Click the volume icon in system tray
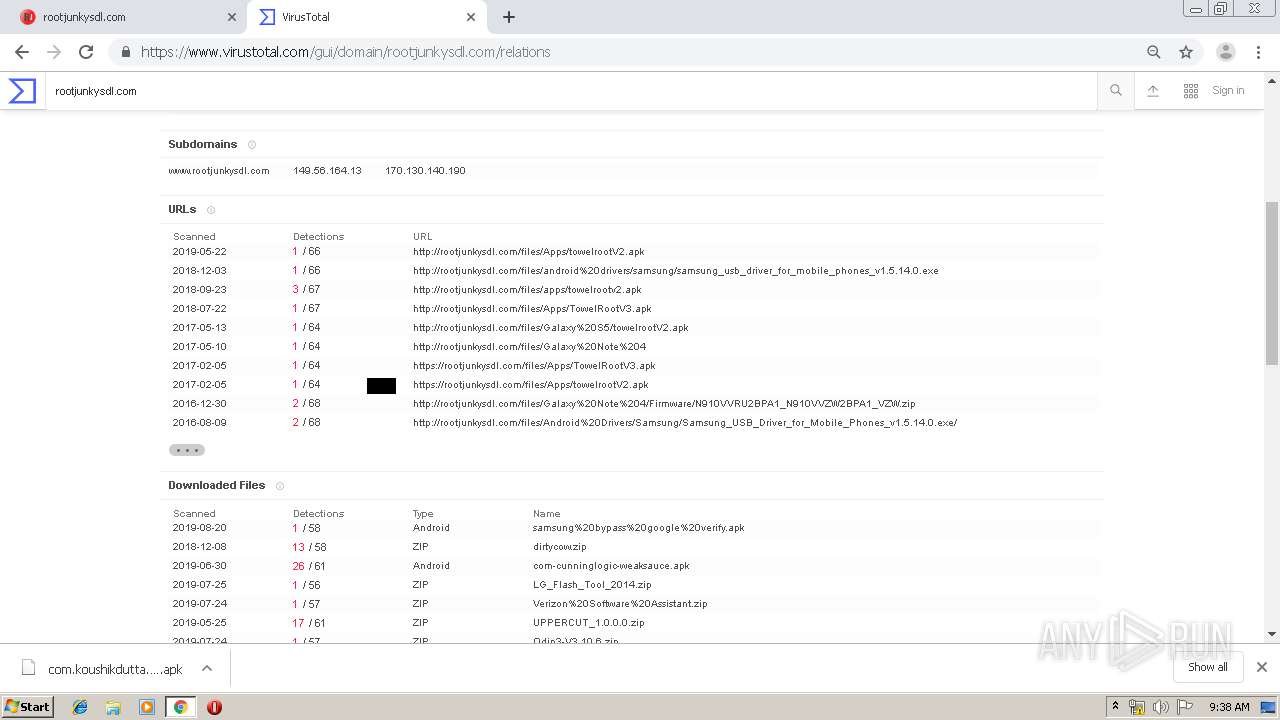Image resolution: width=1280 pixels, height=720 pixels. (1160, 707)
